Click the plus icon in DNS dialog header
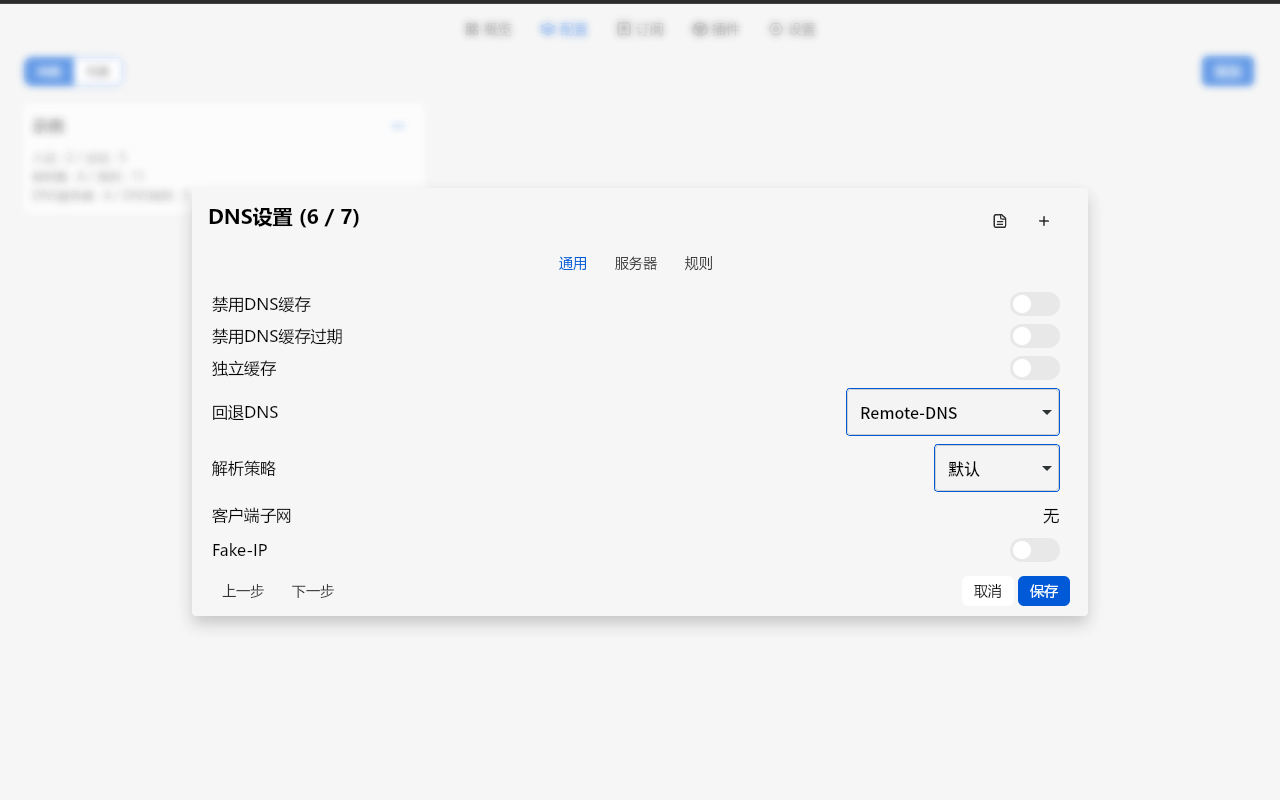This screenshot has width=1280, height=800. pos(1044,221)
